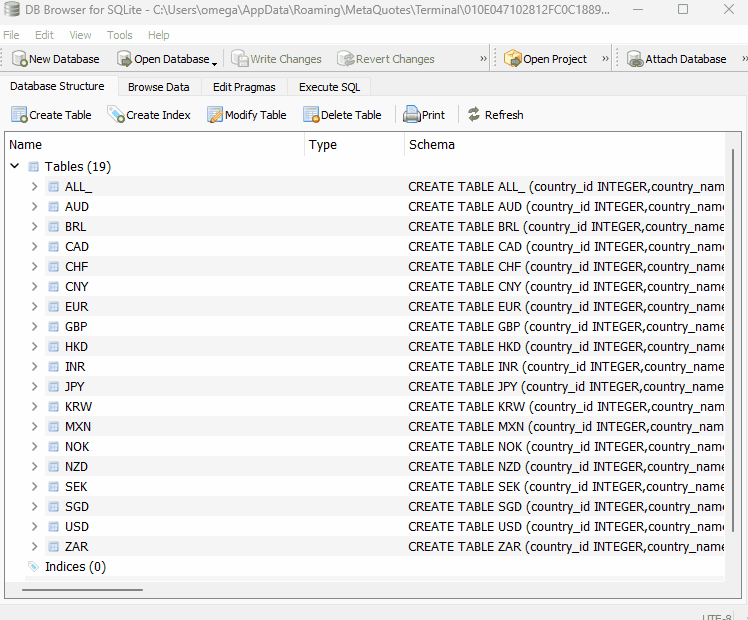Expand the ALL_ table
Viewport: 748px width, 620px height.
click(34, 186)
